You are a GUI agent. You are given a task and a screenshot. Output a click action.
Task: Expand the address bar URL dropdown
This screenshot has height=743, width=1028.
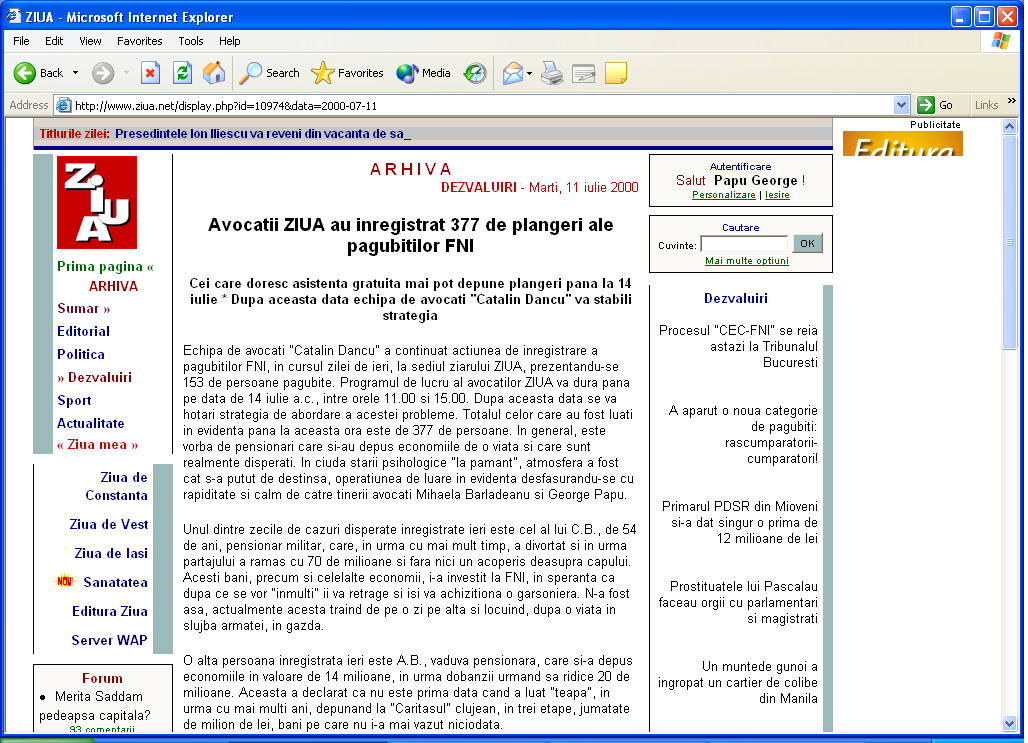tap(901, 105)
